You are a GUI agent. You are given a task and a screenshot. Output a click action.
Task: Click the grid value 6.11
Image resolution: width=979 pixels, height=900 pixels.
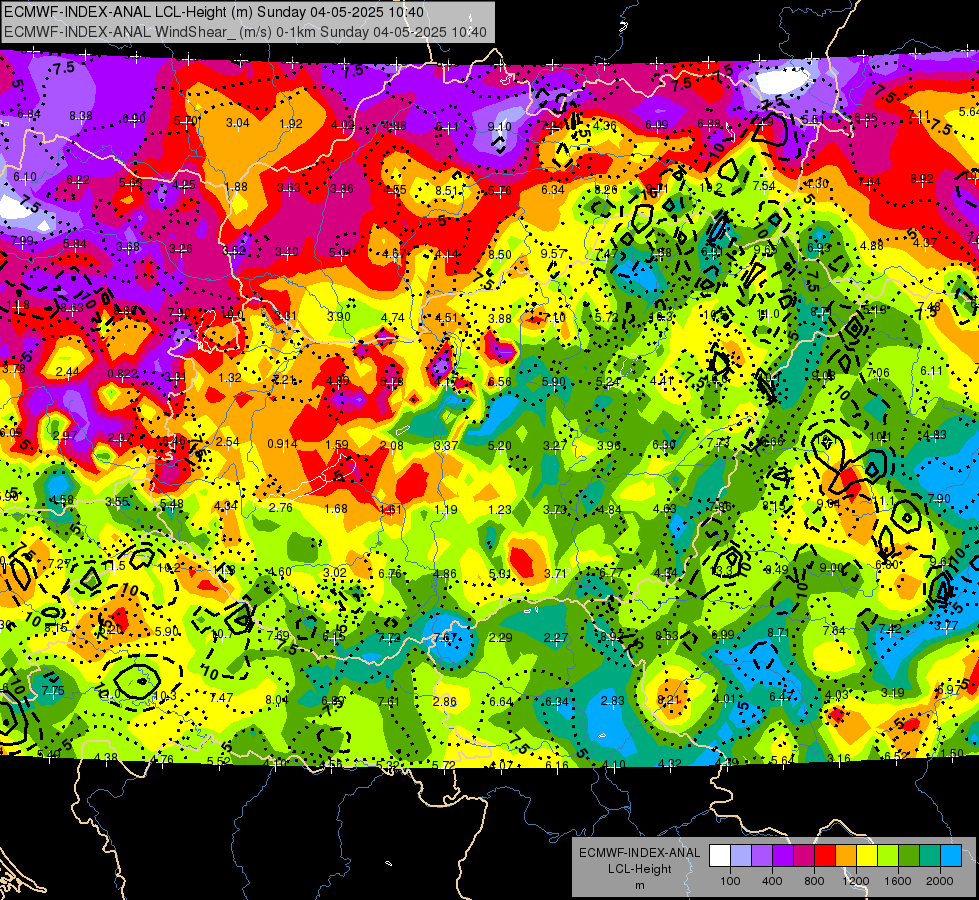point(931,371)
